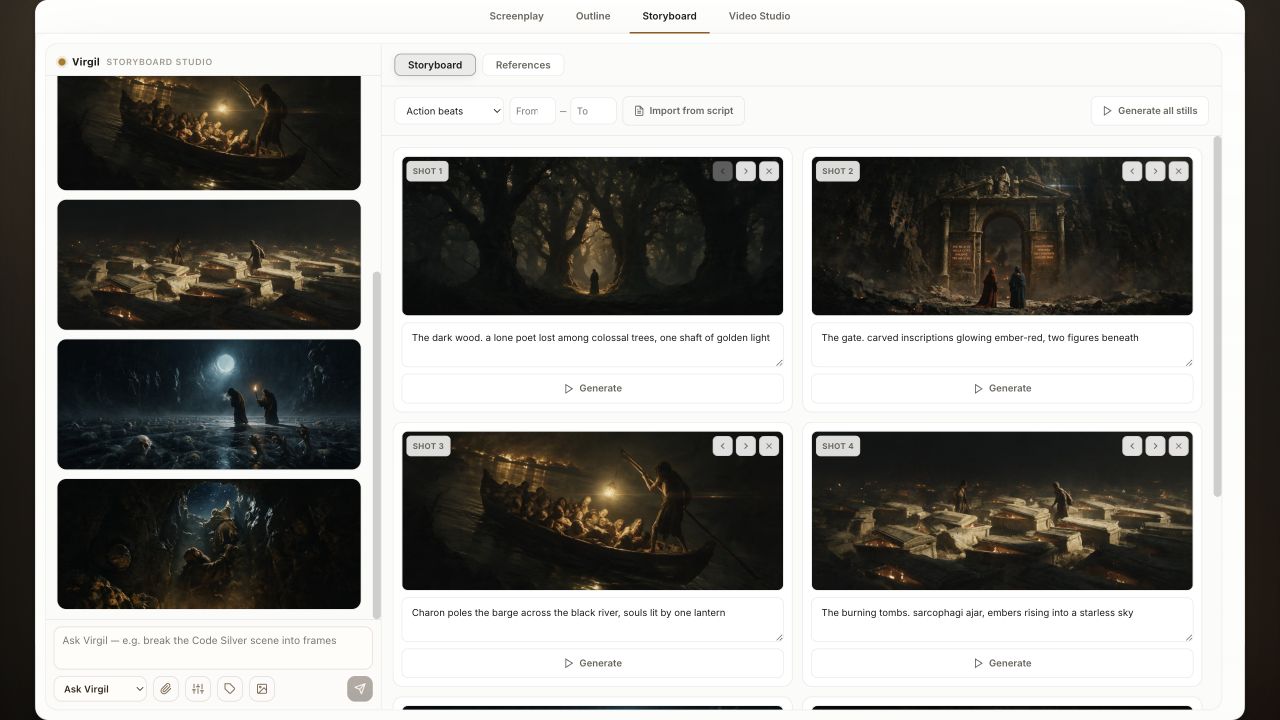Move Shot 2 right with arrow
The width and height of the screenshot is (1280, 720).
pos(1155,171)
